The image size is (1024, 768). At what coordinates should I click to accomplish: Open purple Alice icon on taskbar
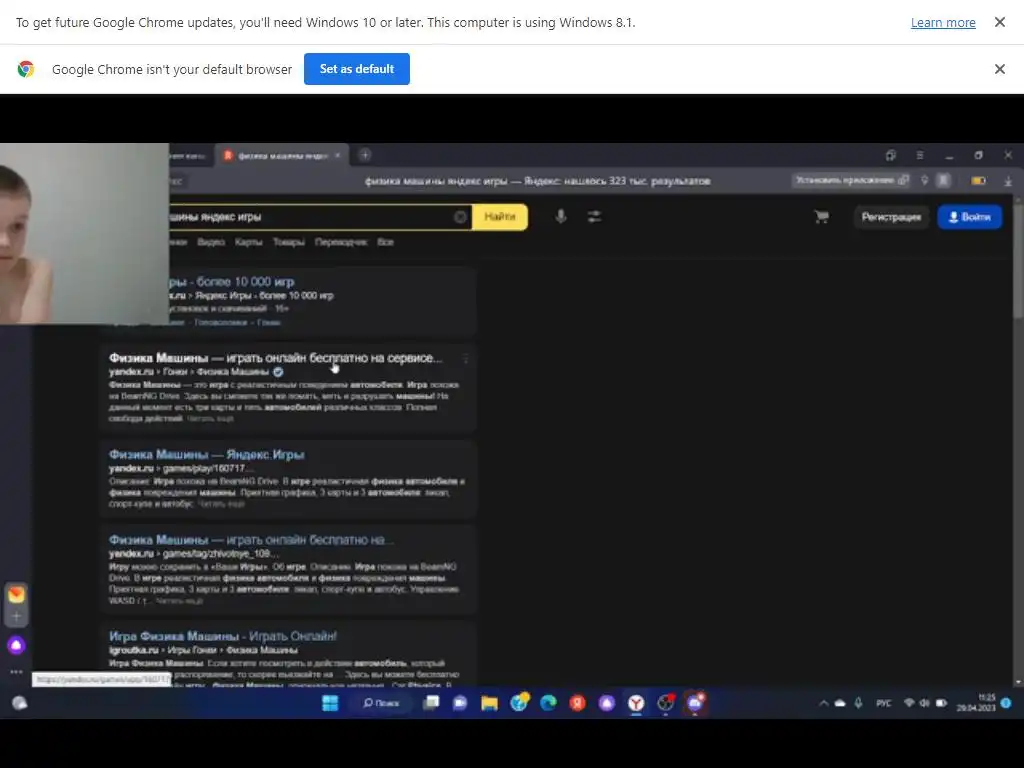coord(607,703)
